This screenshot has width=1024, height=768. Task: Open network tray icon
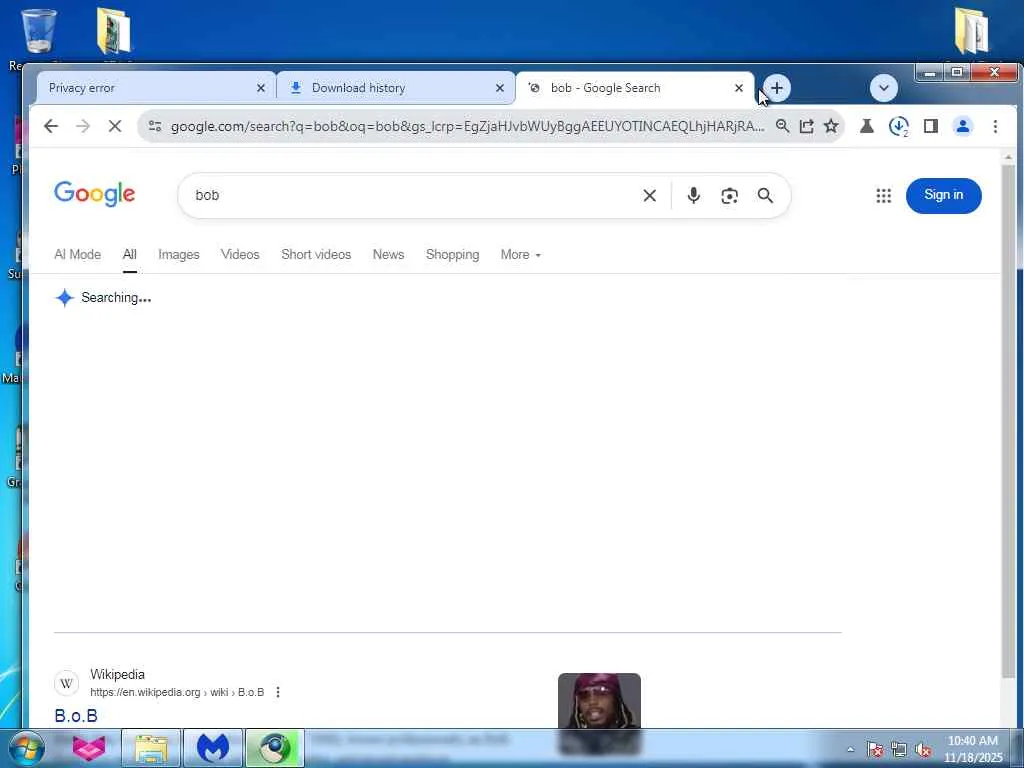point(899,750)
